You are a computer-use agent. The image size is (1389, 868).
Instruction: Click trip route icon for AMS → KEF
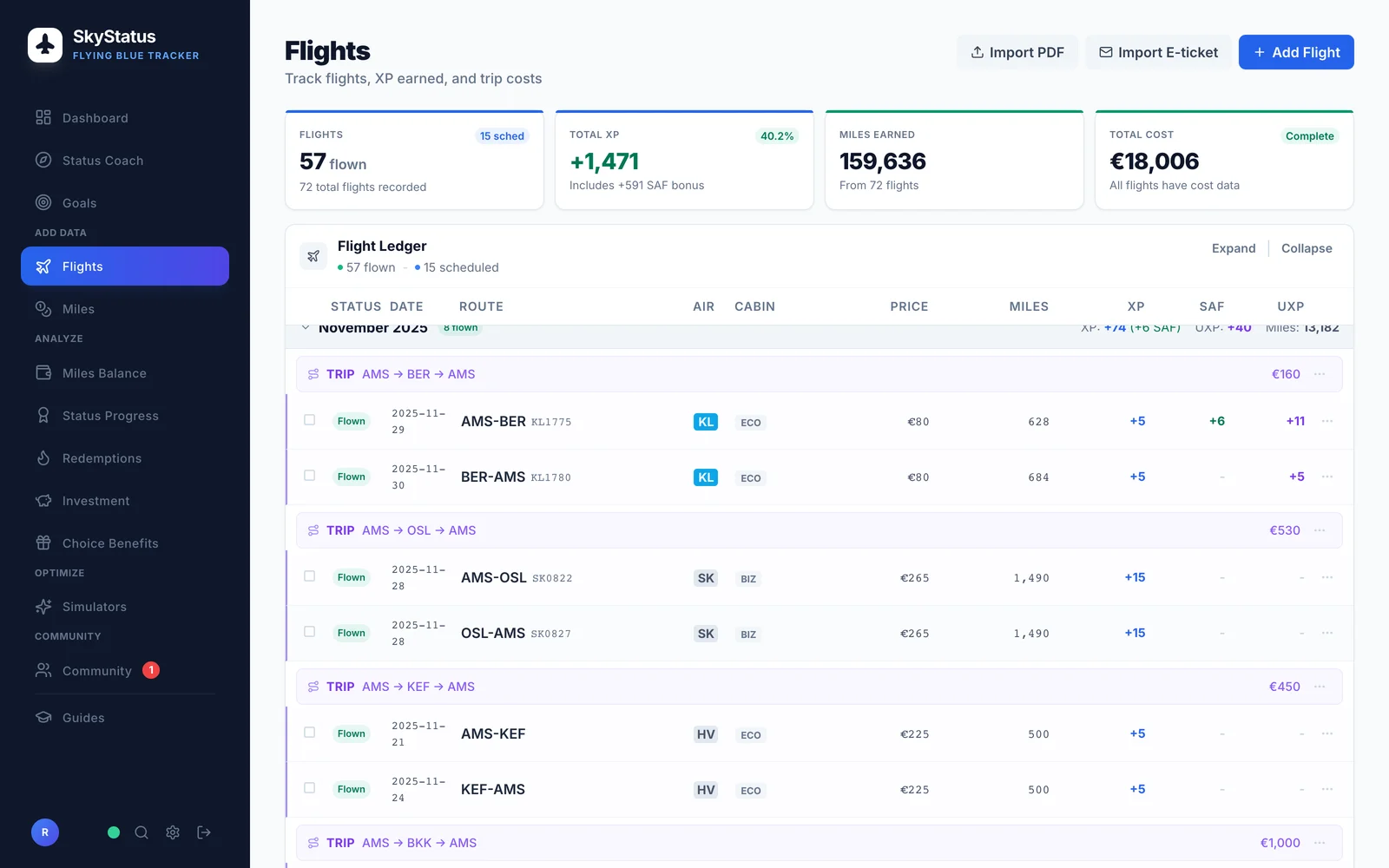click(313, 687)
